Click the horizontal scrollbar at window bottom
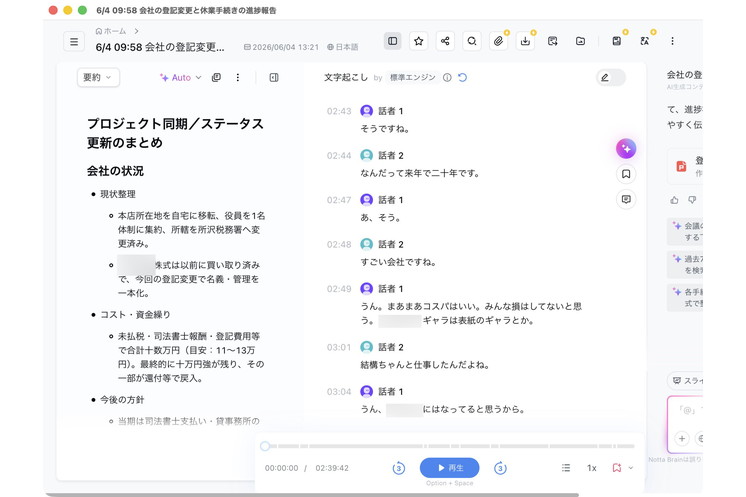The width and height of the screenshot is (746, 497). coord(312,495)
